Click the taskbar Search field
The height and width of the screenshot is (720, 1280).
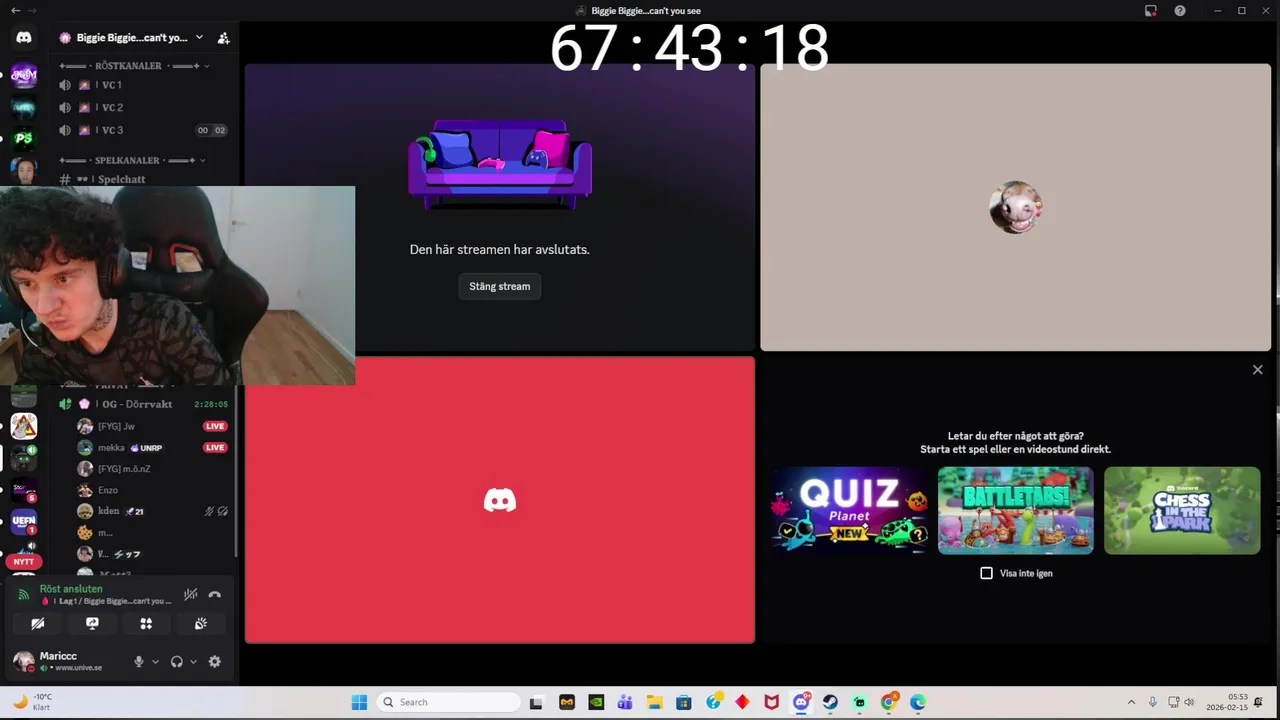coord(449,702)
